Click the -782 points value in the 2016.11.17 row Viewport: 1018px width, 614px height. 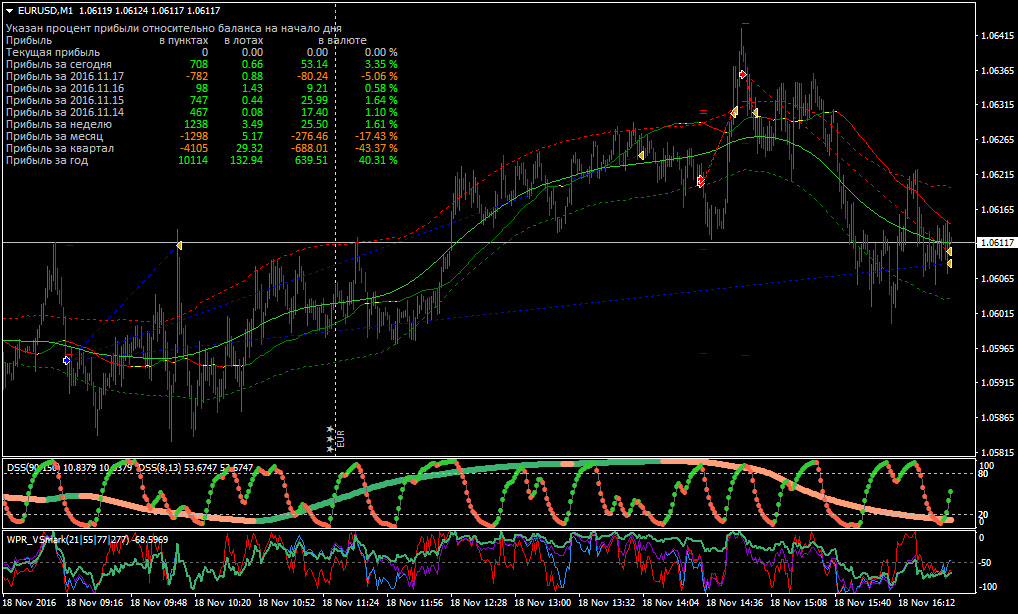pos(197,76)
